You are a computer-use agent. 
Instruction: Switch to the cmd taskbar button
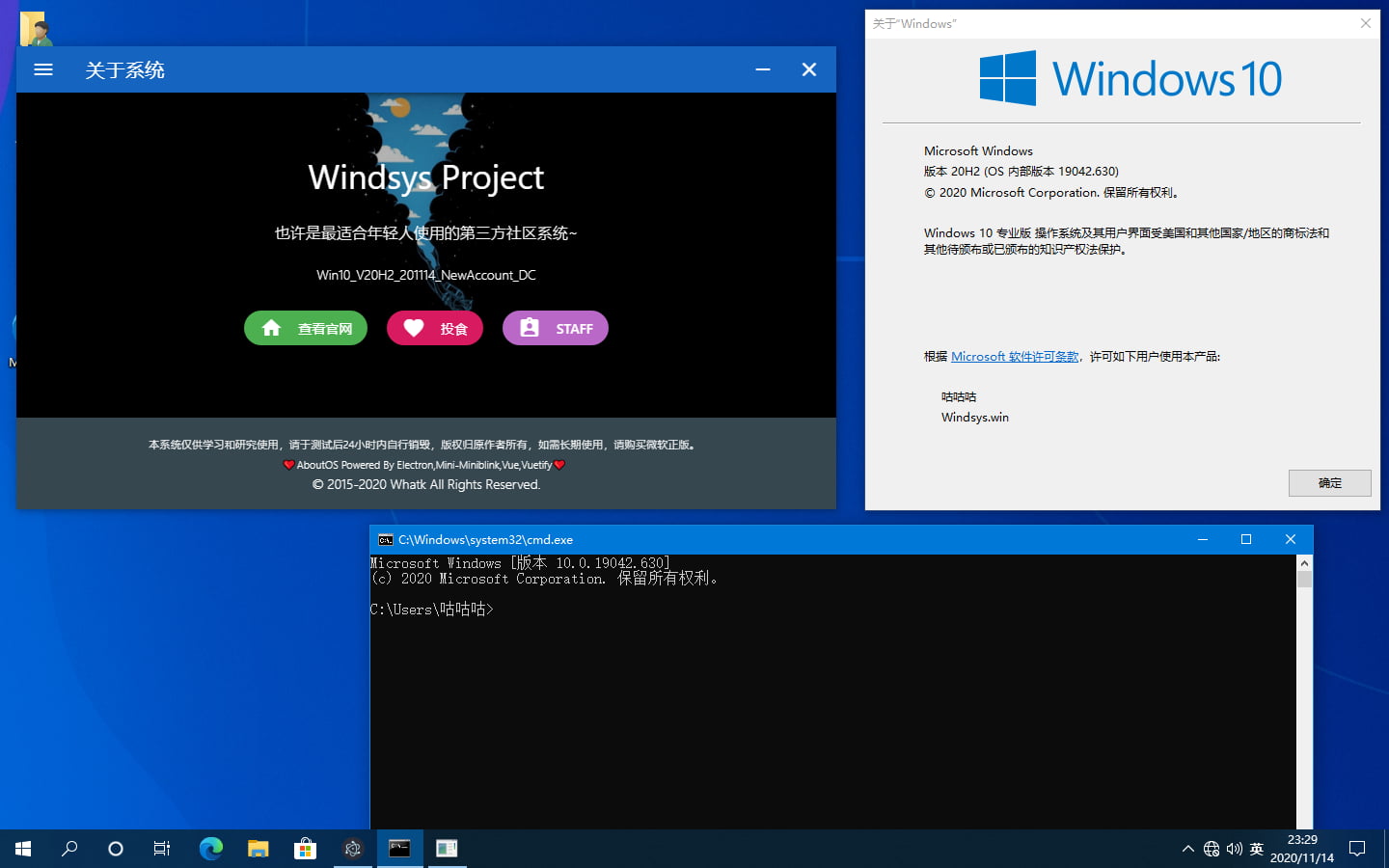[399, 849]
